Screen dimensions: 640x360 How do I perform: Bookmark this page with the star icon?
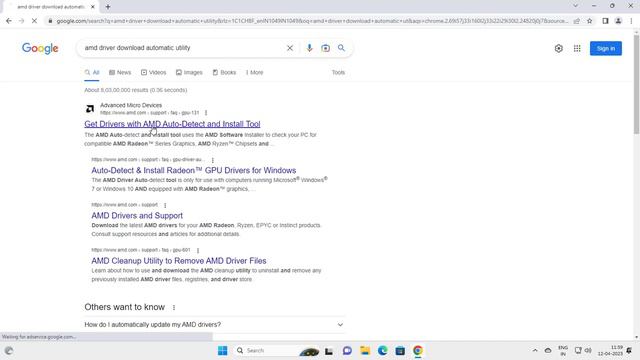589,21
